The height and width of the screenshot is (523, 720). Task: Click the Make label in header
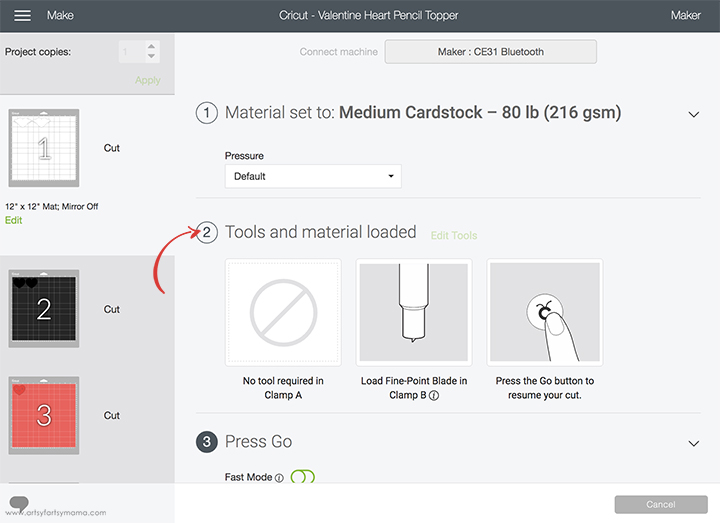60,16
